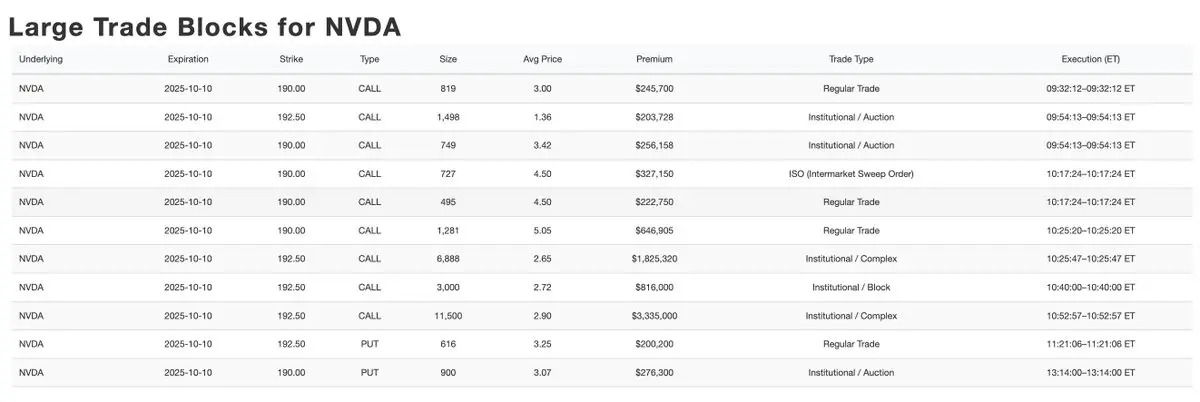Click CALL type in the 727 size row
Image resolution: width=1200 pixels, height=402 pixels.
tap(370, 173)
